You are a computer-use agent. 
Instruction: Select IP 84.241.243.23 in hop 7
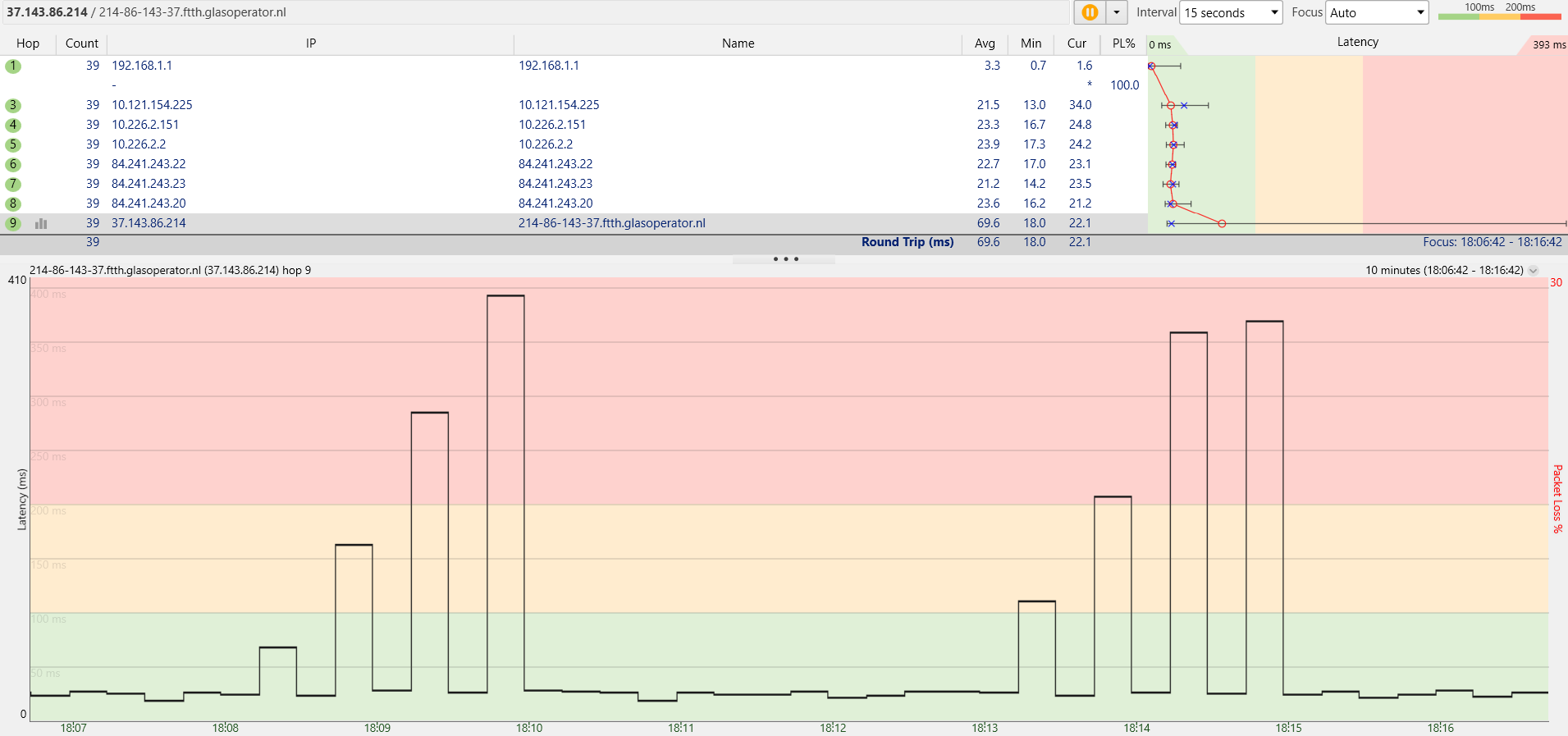click(149, 184)
